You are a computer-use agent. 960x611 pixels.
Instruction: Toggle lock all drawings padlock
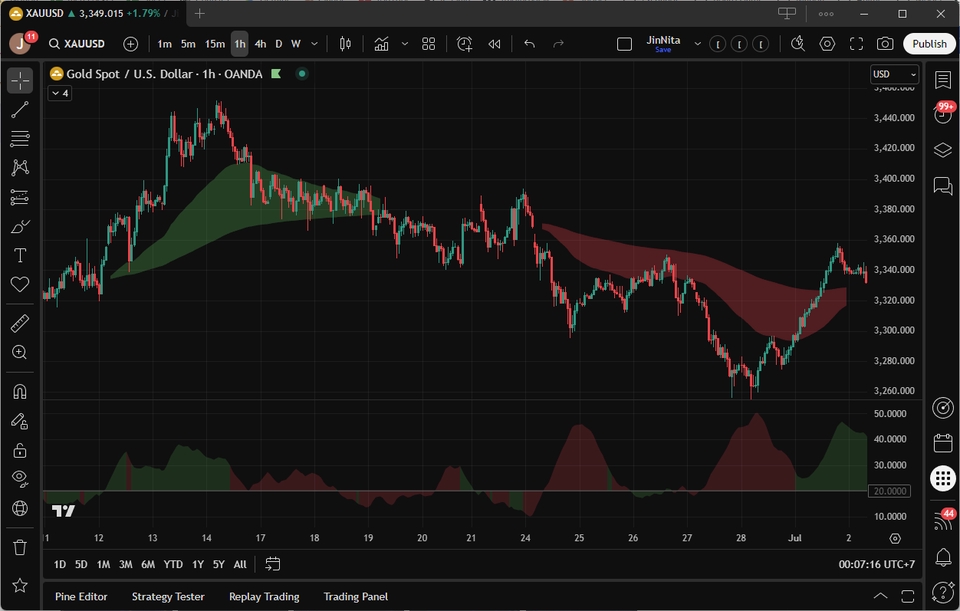(20, 450)
